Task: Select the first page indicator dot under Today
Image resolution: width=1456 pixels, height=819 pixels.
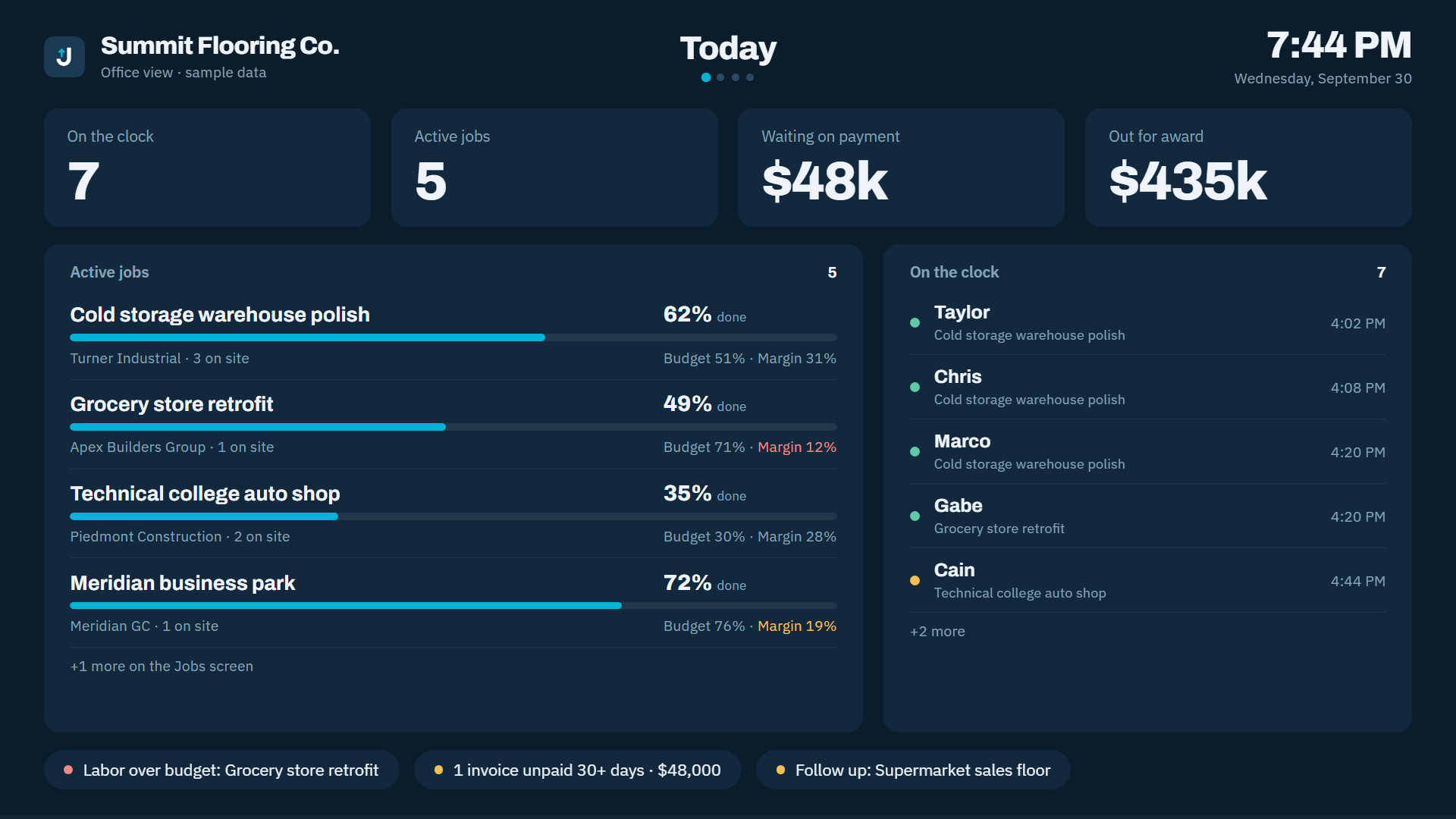Action: coord(706,77)
